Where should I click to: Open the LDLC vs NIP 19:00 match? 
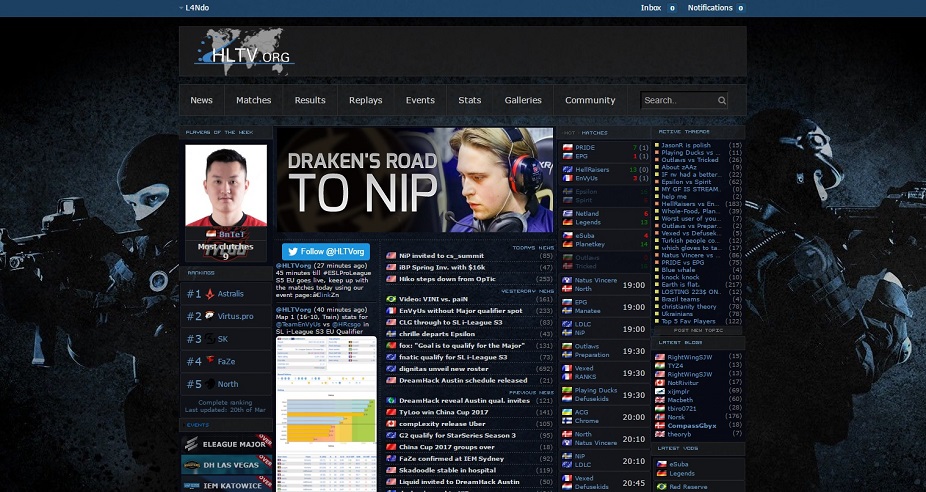click(605, 328)
